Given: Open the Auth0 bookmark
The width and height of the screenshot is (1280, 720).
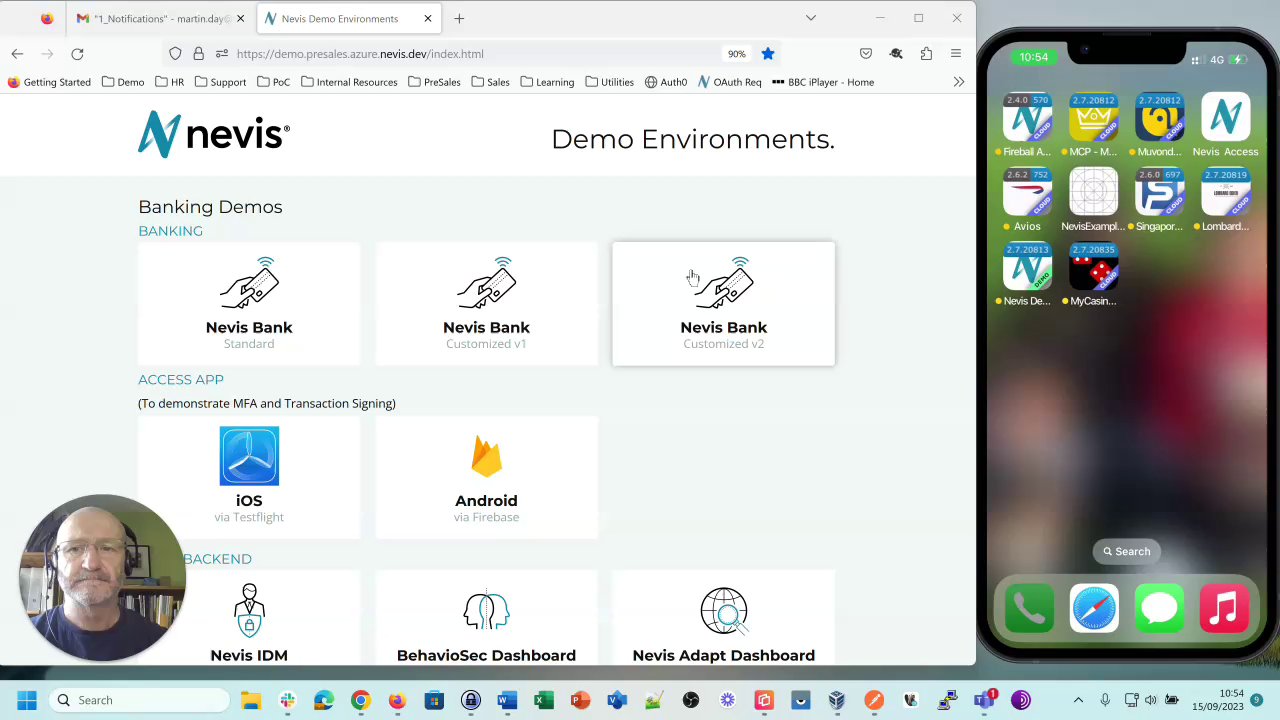Looking at the screenshot, I should click(x=666, y=82).
